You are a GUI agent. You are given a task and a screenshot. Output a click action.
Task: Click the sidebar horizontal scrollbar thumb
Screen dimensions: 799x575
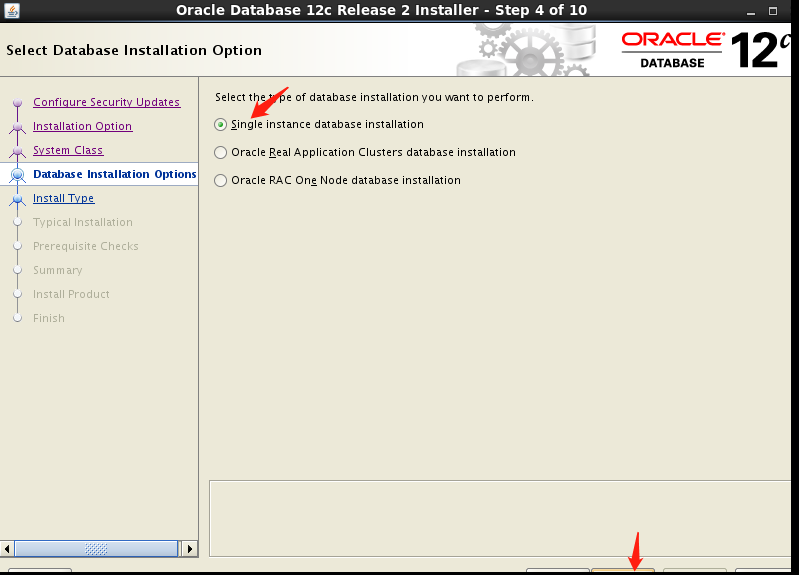click(96, 549)
